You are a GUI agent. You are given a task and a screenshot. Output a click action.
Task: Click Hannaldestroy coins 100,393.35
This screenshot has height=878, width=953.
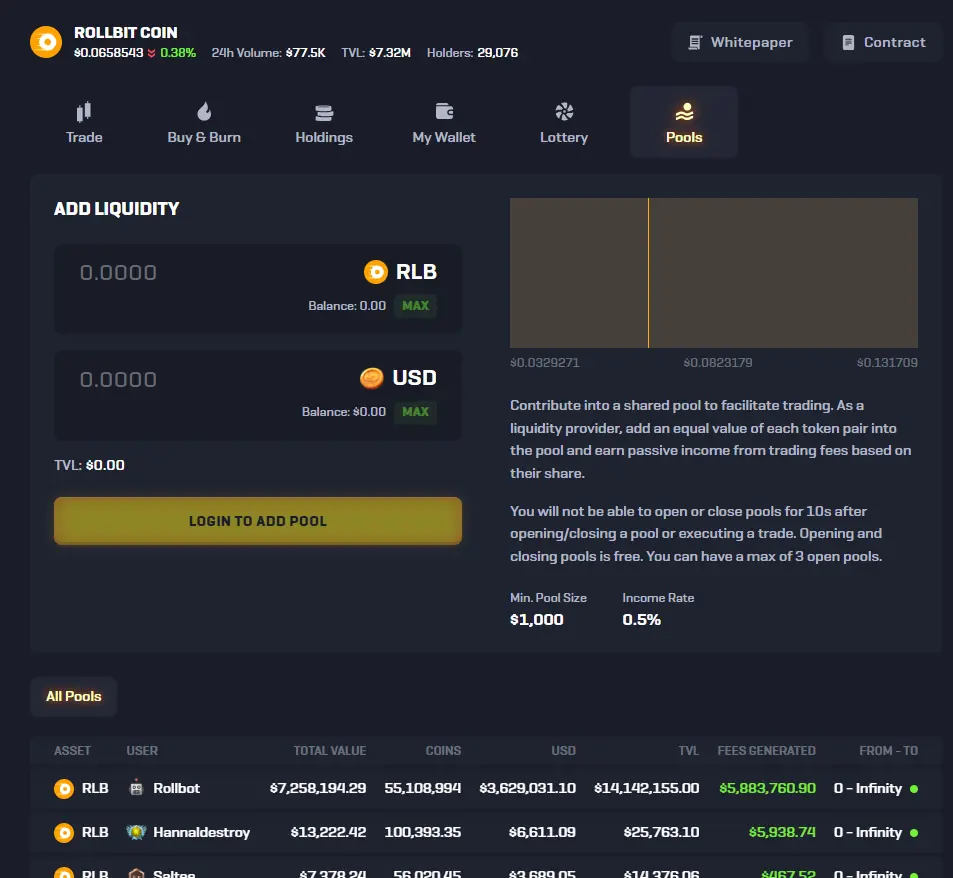tap(422, 832)
